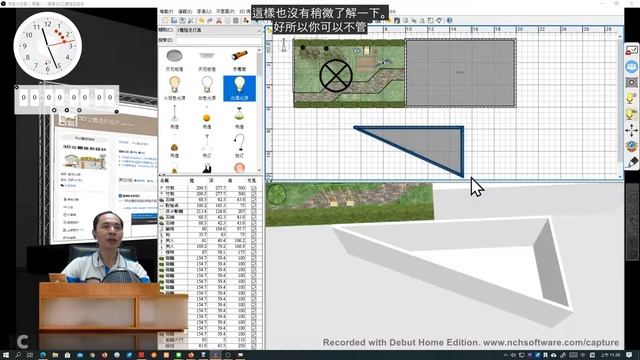
Task: Click the topmost screen-pen sidebar icon
Action: tap(631, 51)
